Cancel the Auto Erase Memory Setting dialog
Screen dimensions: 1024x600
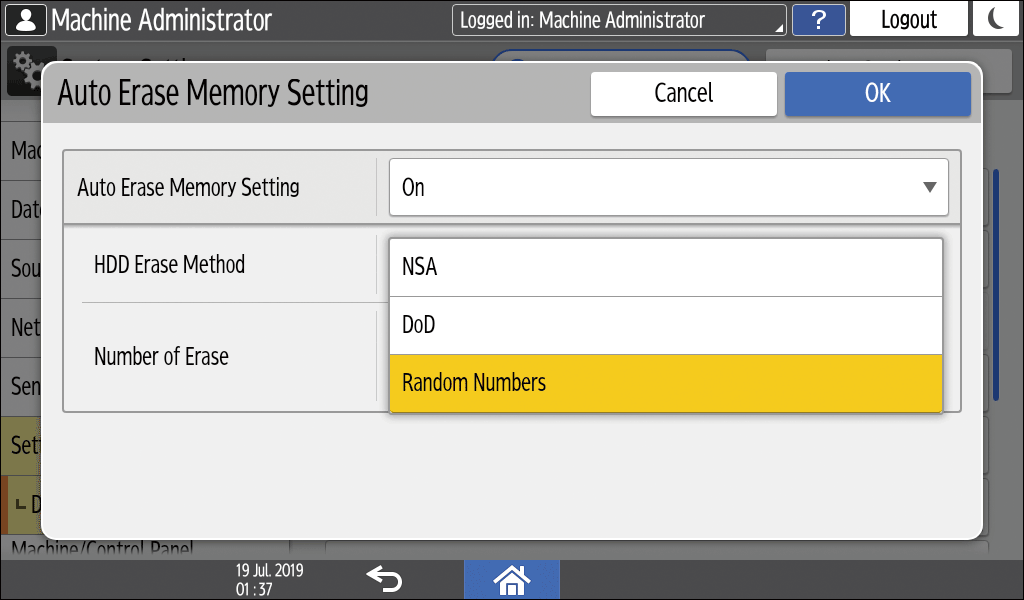(683, 93)
